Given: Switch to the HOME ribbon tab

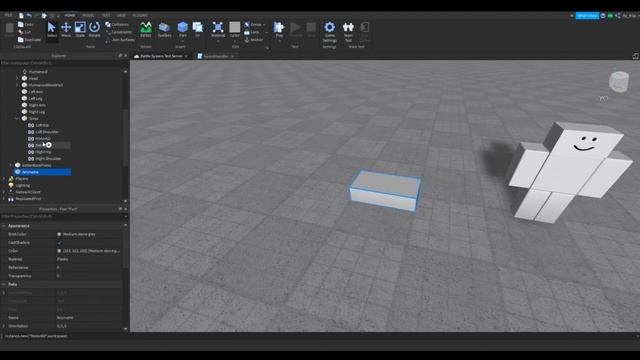Looking at the screenshot, I should 70,15.
